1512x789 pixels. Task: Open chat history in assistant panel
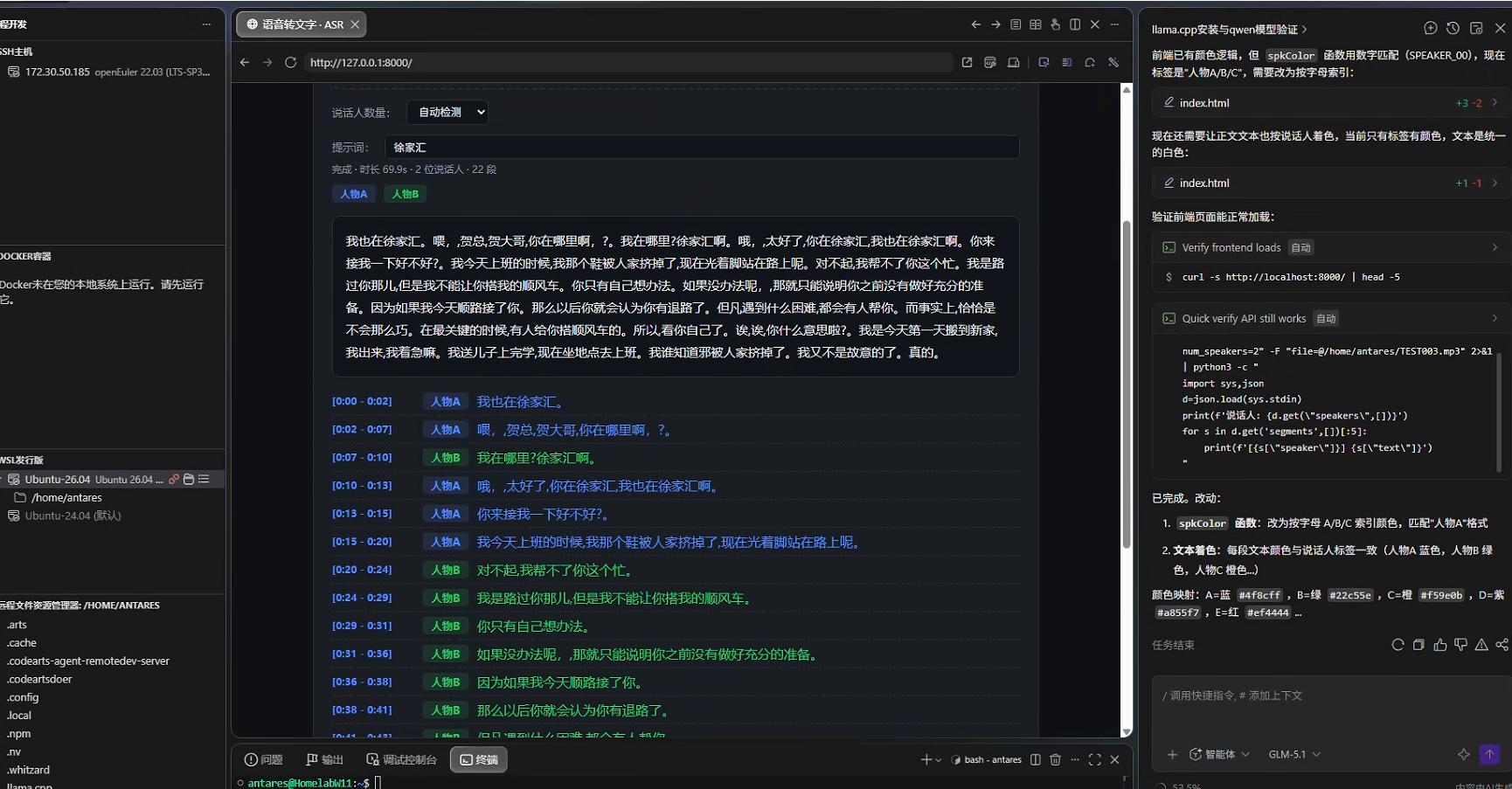tap(1453, 29)
